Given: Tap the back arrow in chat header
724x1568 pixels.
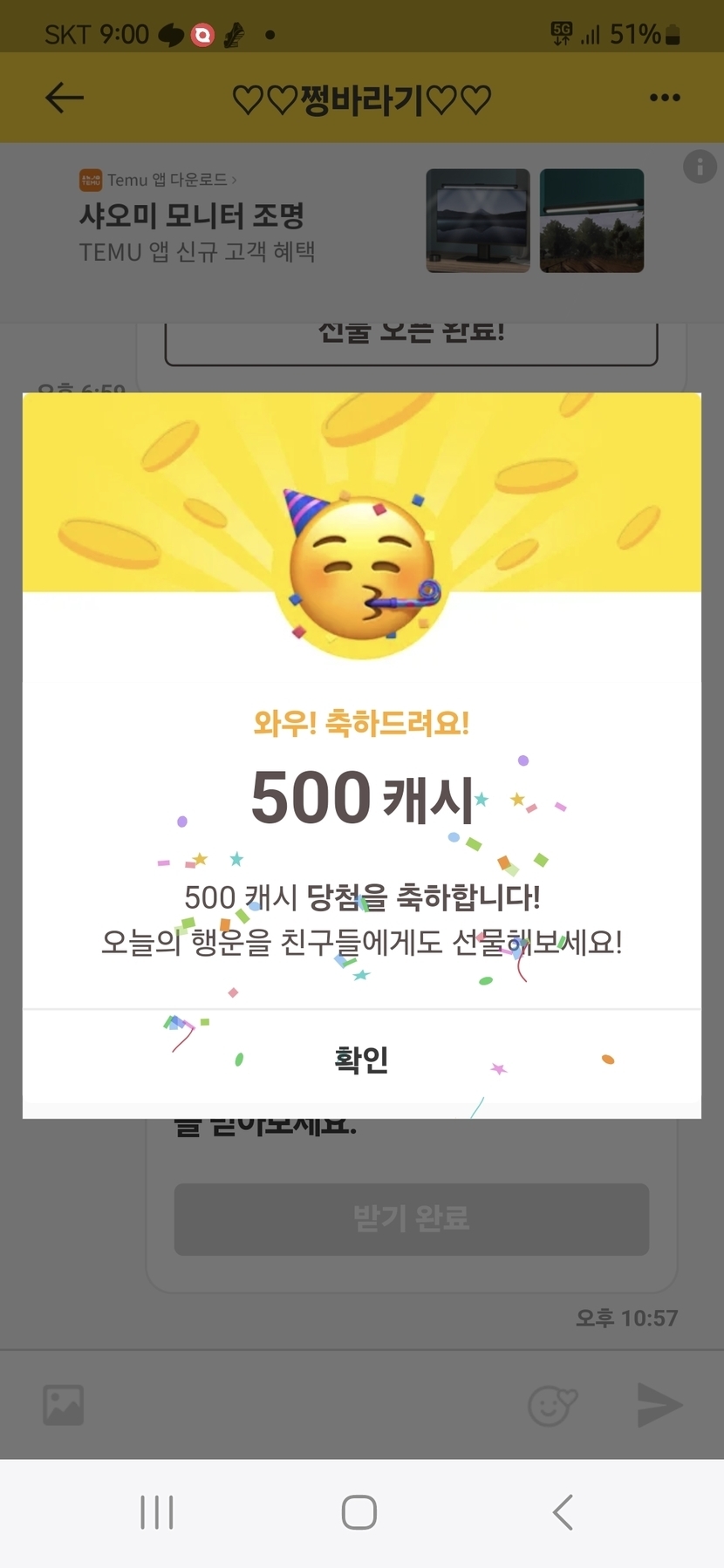Looking at the screenshot, I should [65, 98].
